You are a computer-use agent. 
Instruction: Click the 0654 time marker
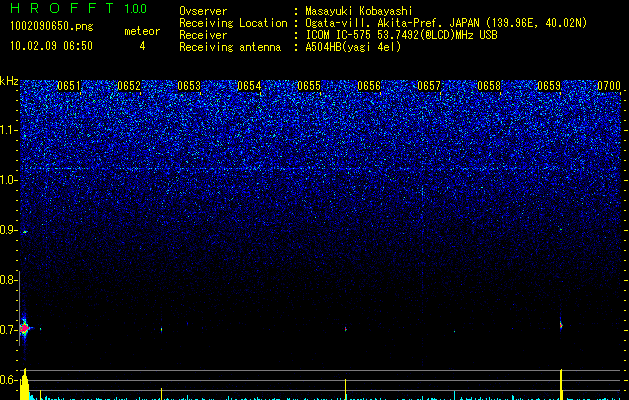coord(249,86)
